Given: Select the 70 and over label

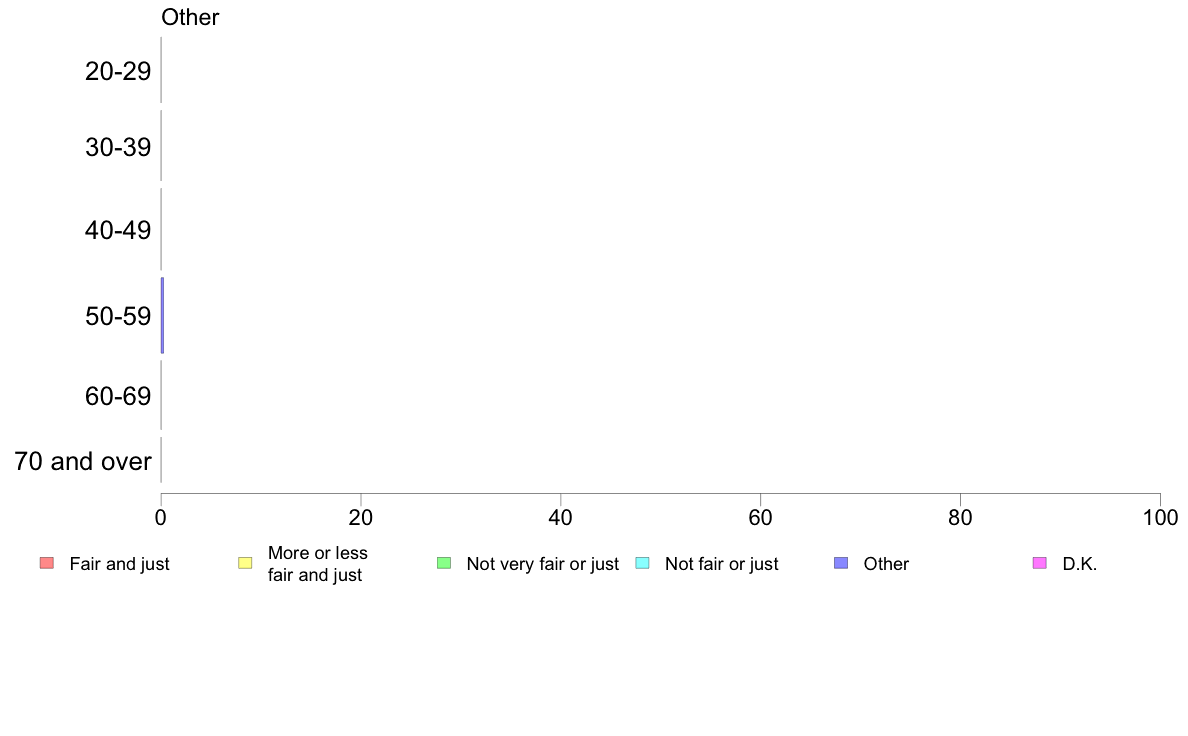Looking at the screenshot, I should (83, 461).
